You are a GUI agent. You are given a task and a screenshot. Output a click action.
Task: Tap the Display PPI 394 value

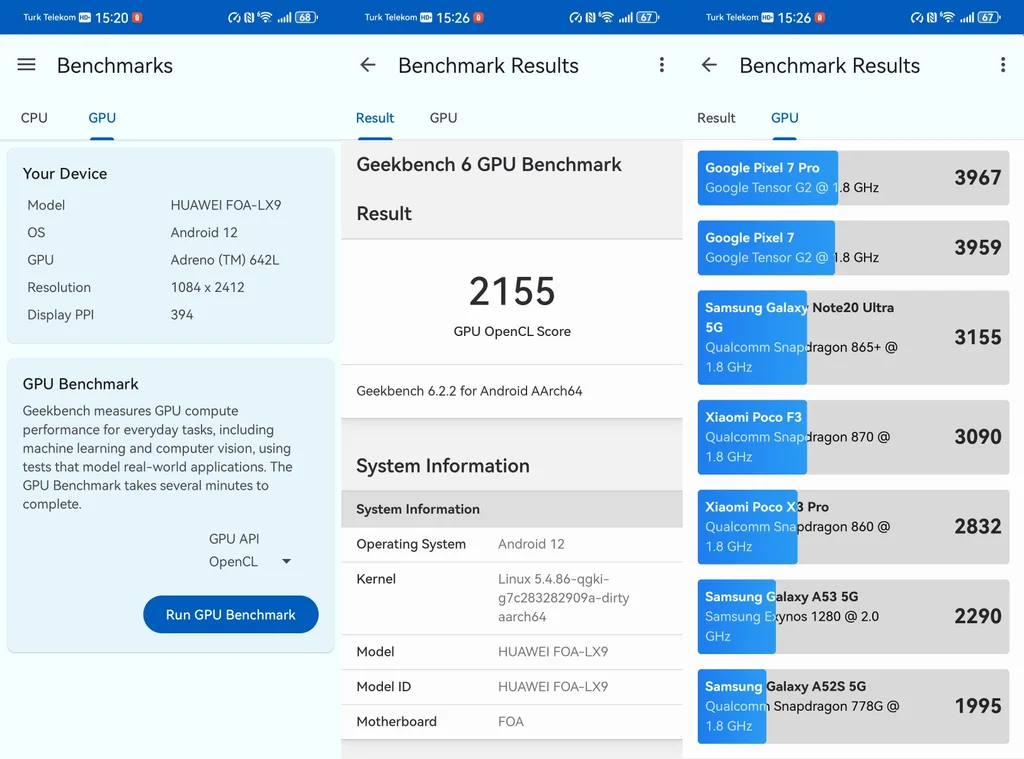[x=182, y=315]
